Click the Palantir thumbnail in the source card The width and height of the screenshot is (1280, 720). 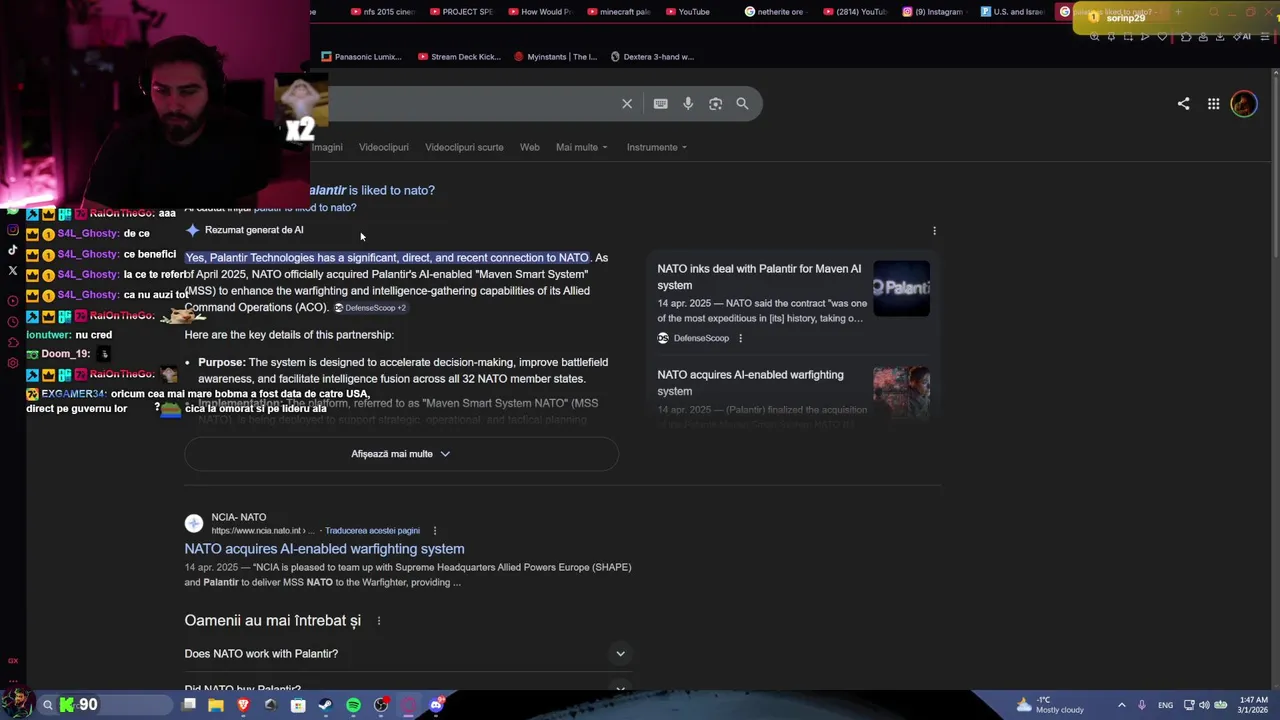point(901,288)
